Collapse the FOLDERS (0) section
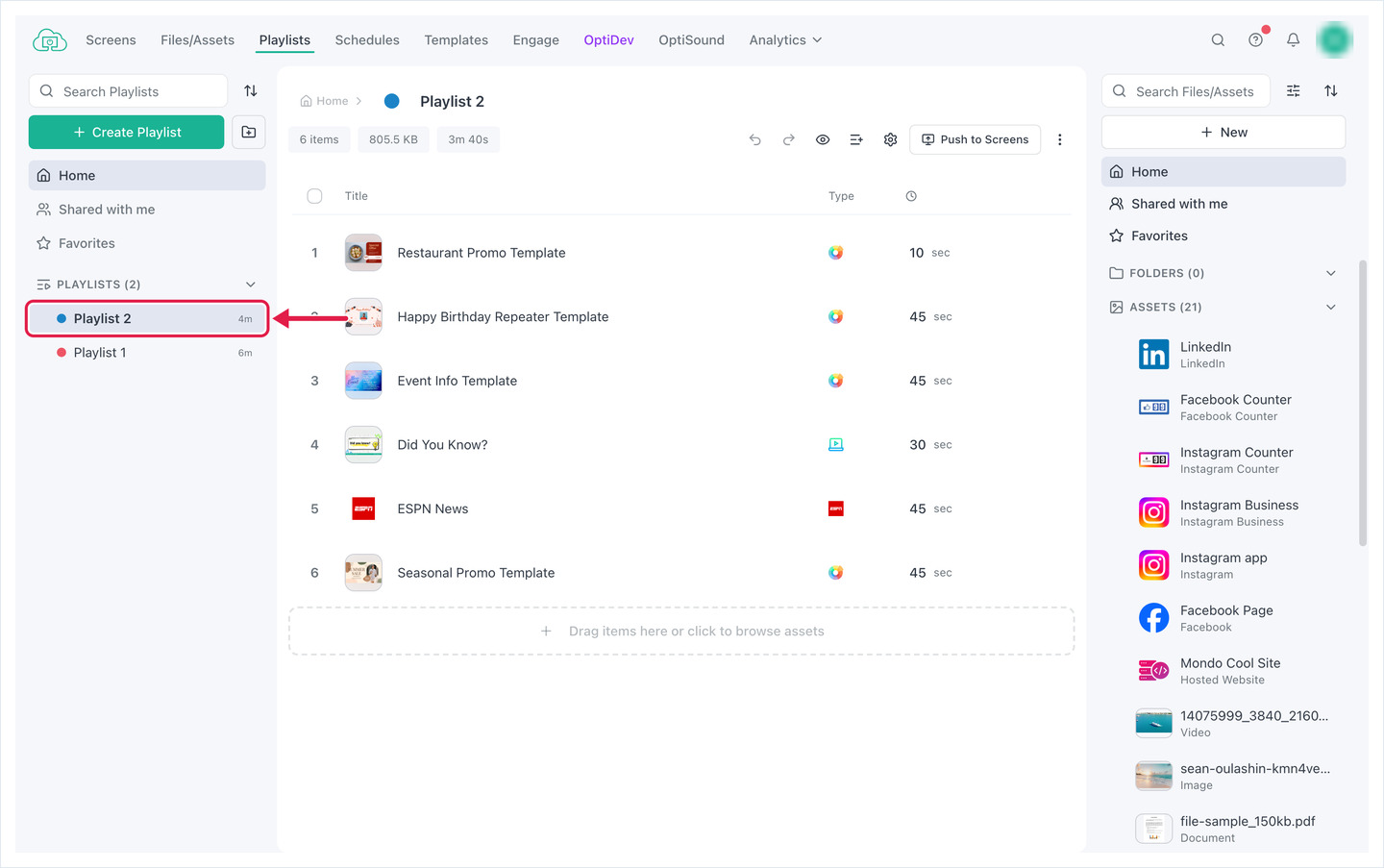Viewport: 1384px width, 868px height. (1331, 273)
